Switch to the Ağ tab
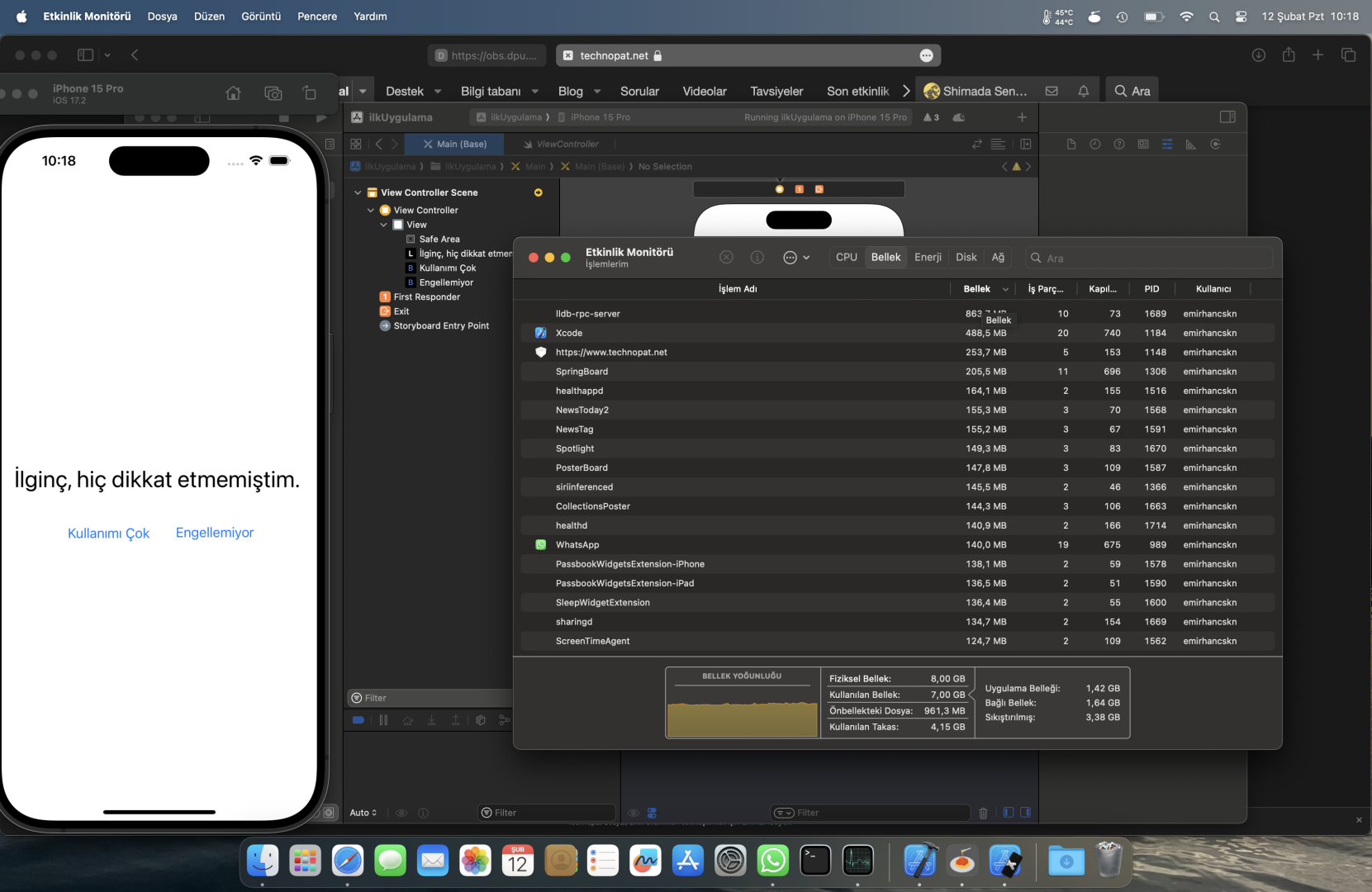Viewport: 1372px width, 892px height. 998,258
